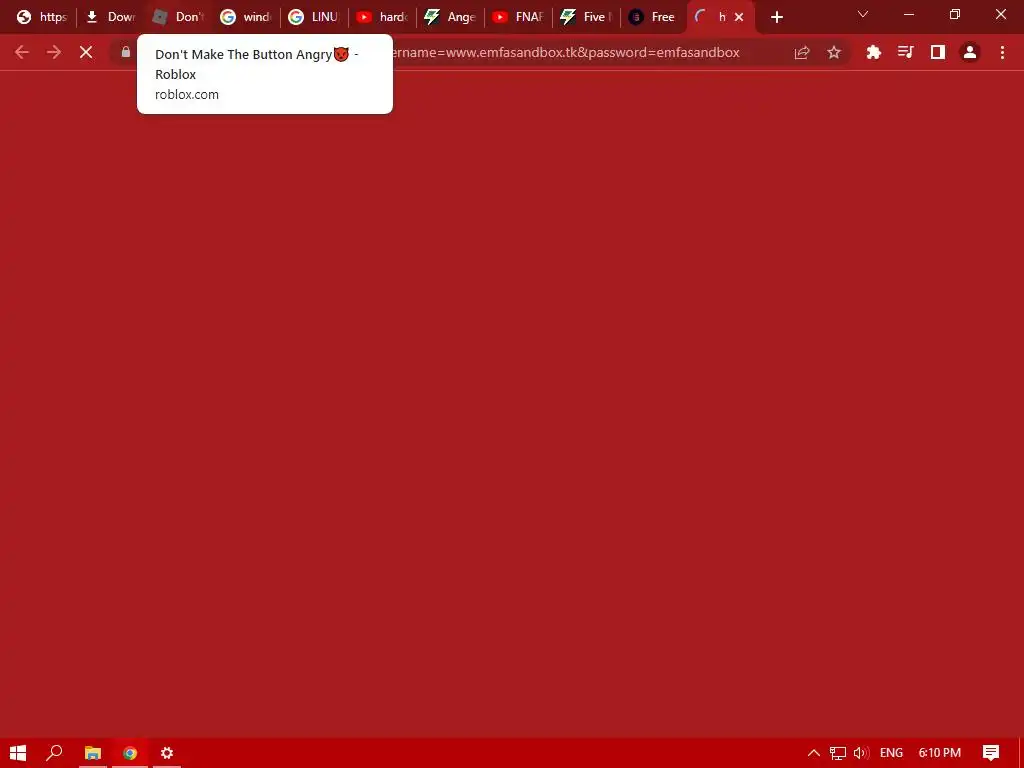
Task: Go forward to next page
Action: (x=54, y=52)
